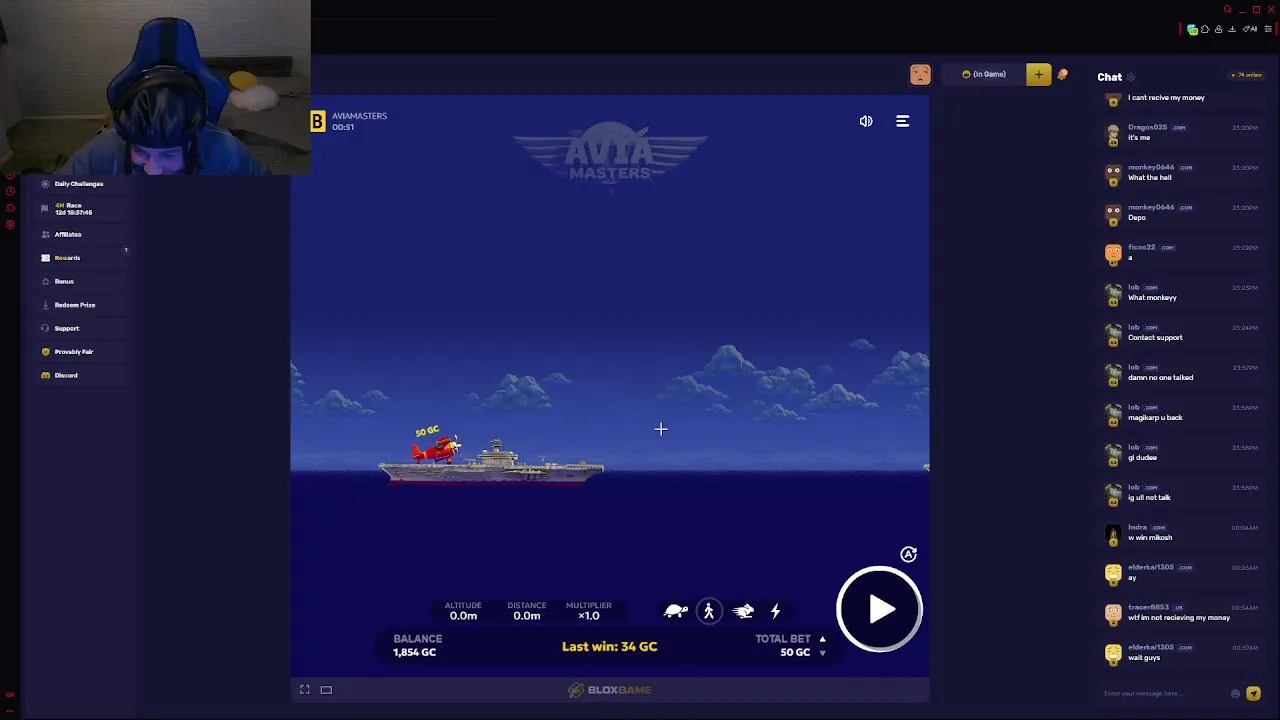
Task: Open the game hamburger menu
Action: [902, 121]
